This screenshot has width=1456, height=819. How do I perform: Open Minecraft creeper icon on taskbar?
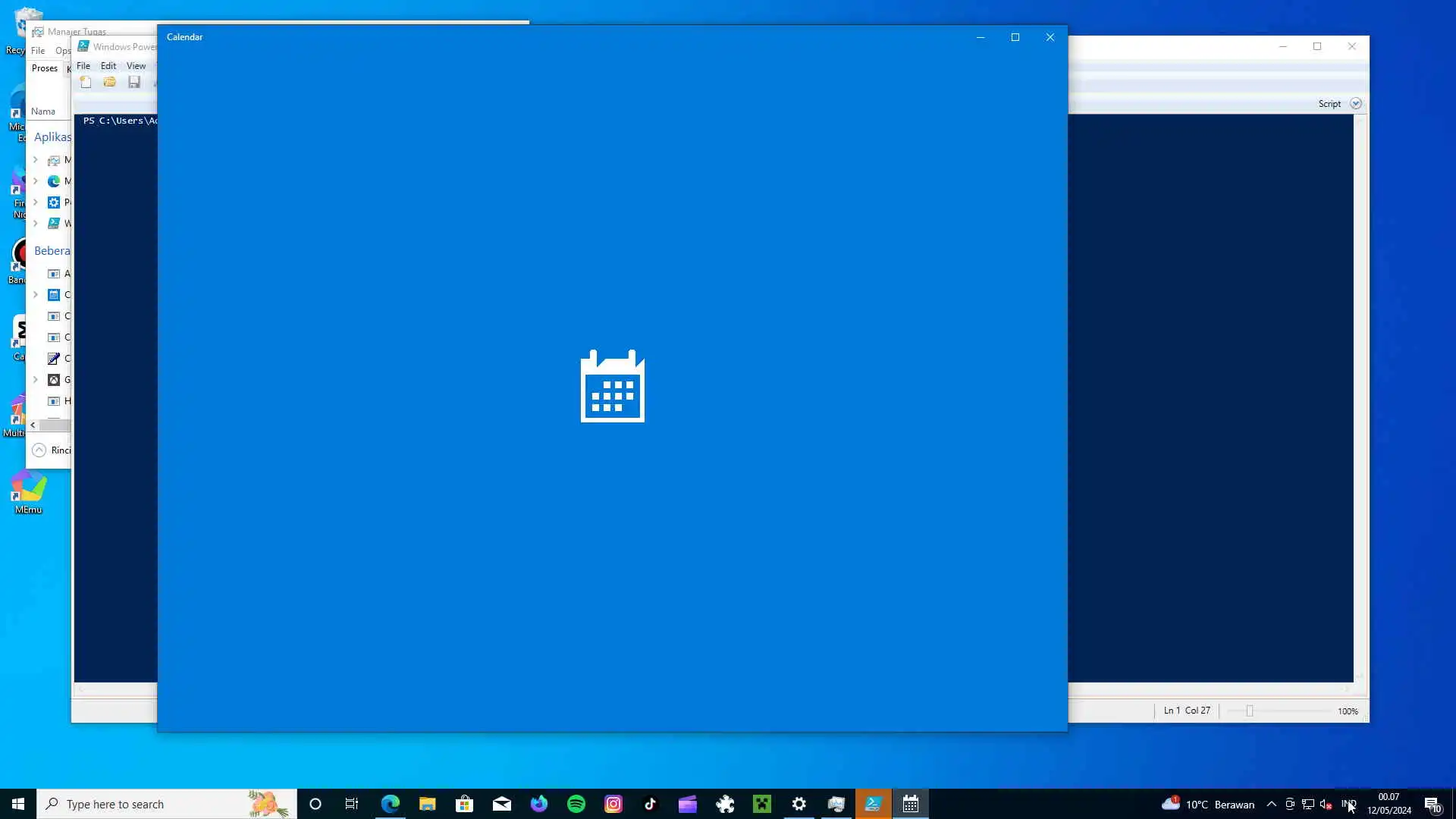pos(762,804)
